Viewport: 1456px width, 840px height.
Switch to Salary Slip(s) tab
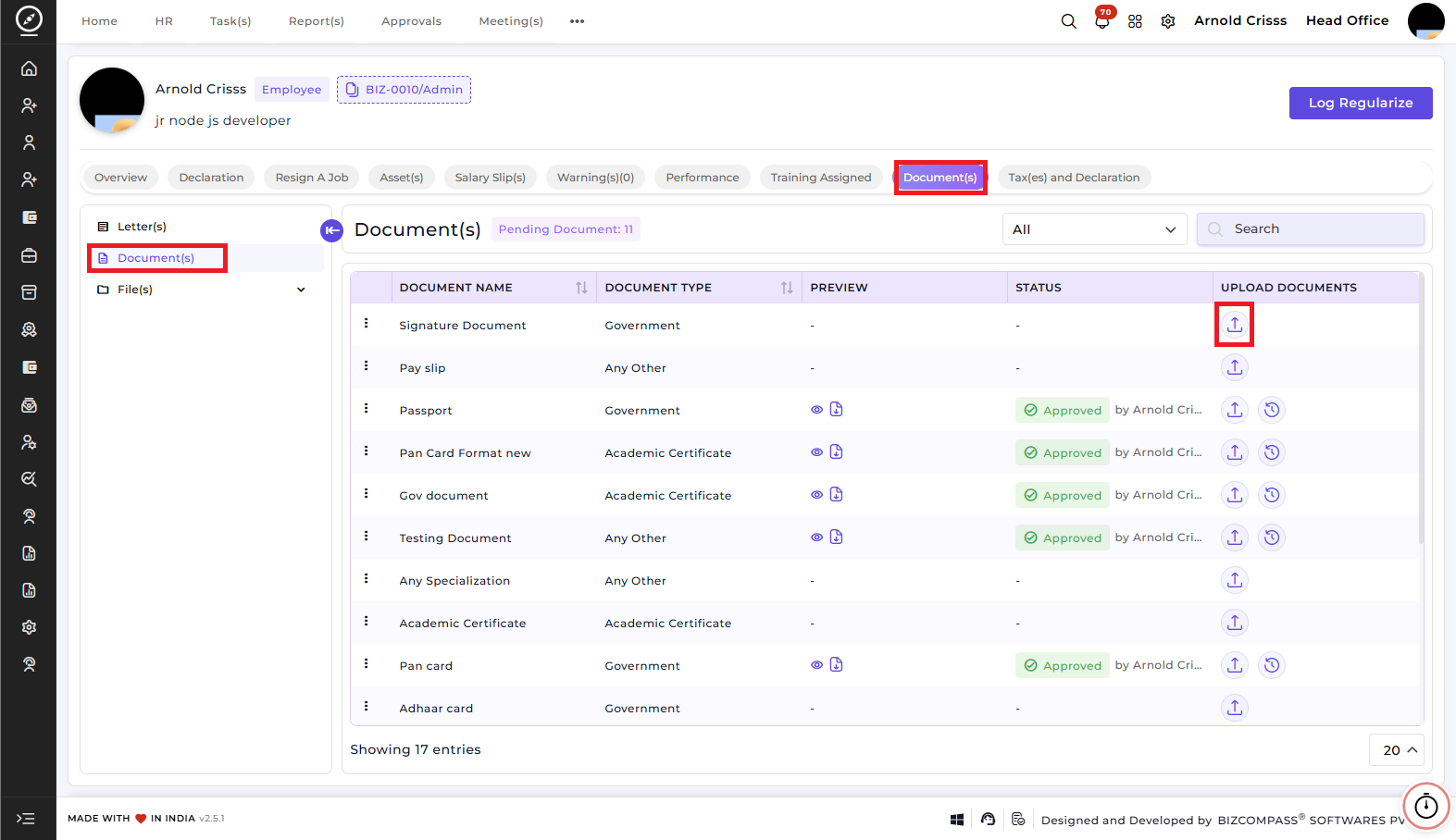(490, 178)
